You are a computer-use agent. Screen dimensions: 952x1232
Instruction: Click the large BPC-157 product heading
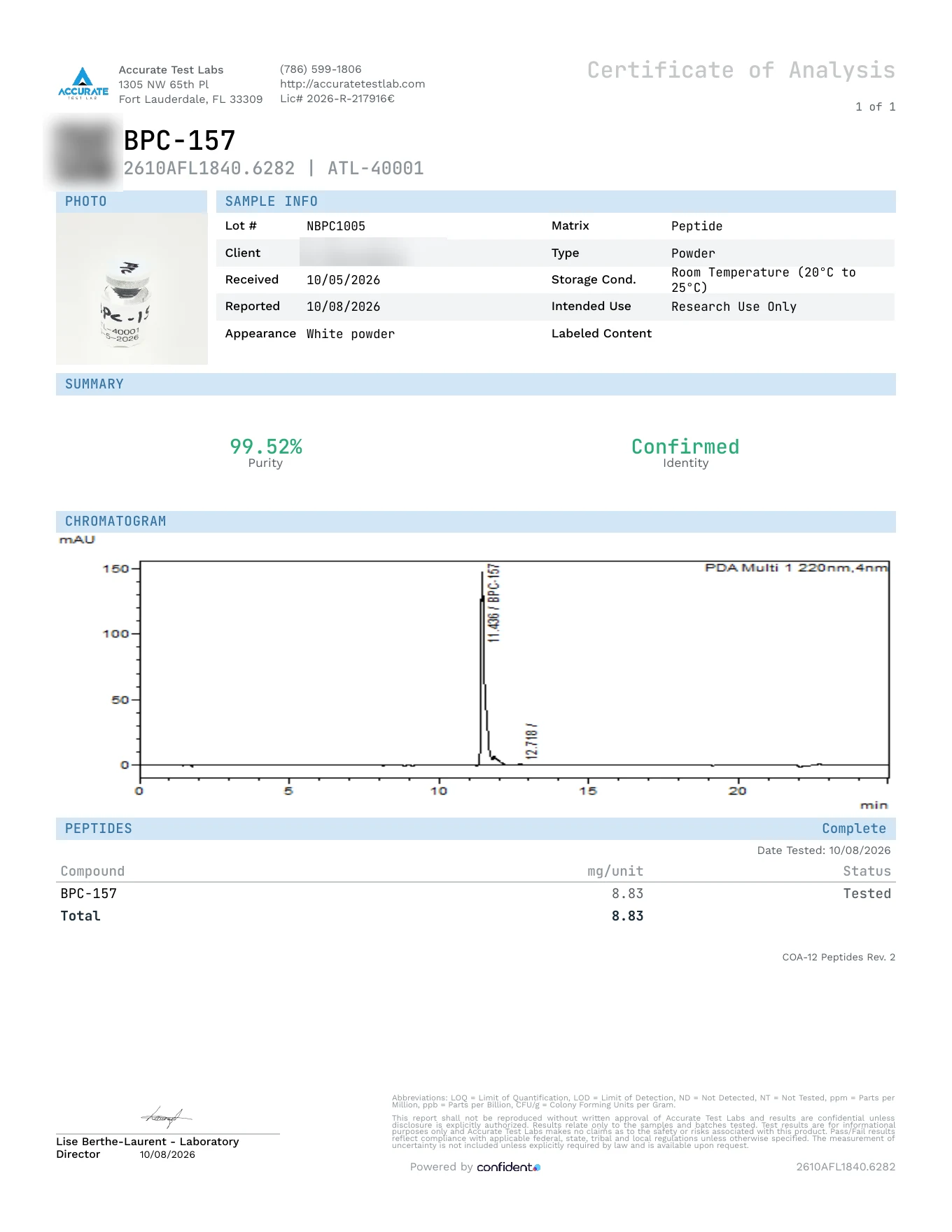tap(180, 141)
